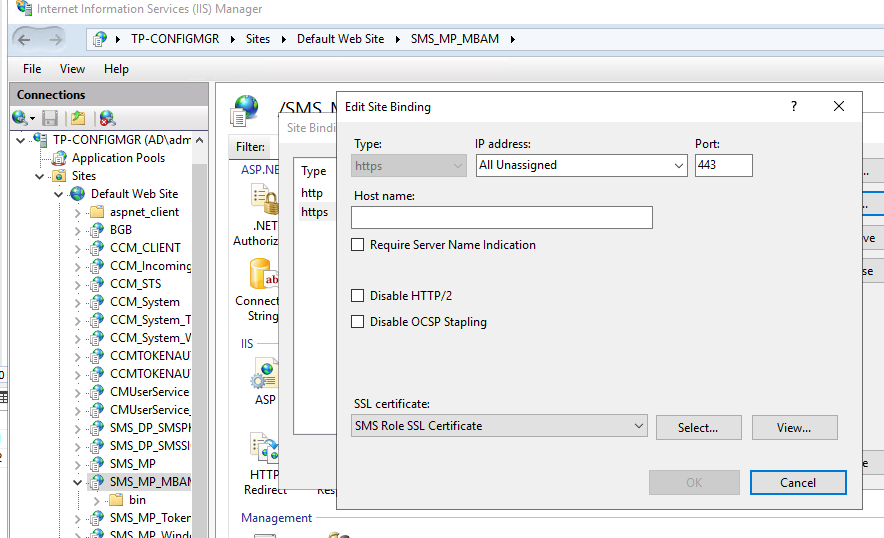Open the ASP feature icon
The width and height of the screenshot is (884, 538).
(264, 373)
